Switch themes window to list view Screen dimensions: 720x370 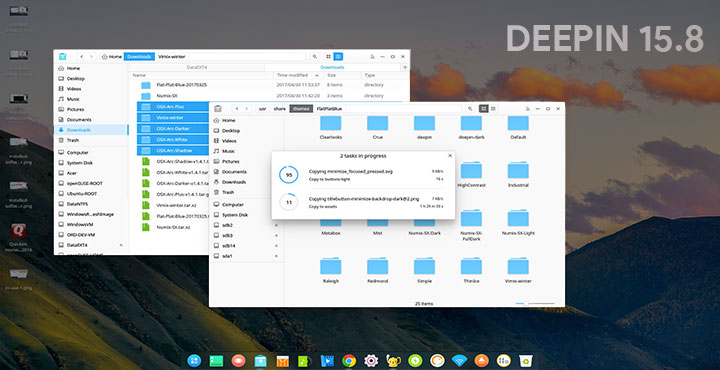(493, 109)
